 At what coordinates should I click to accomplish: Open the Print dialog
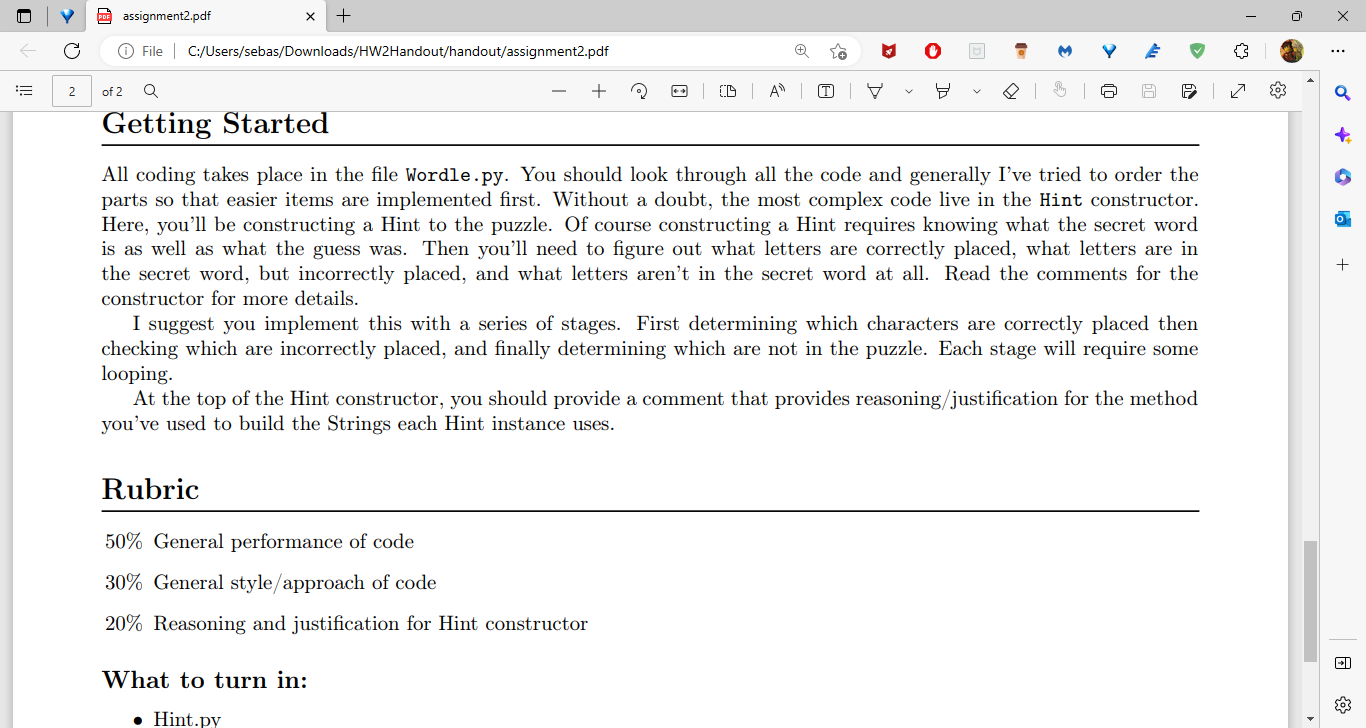point(1109,90)
